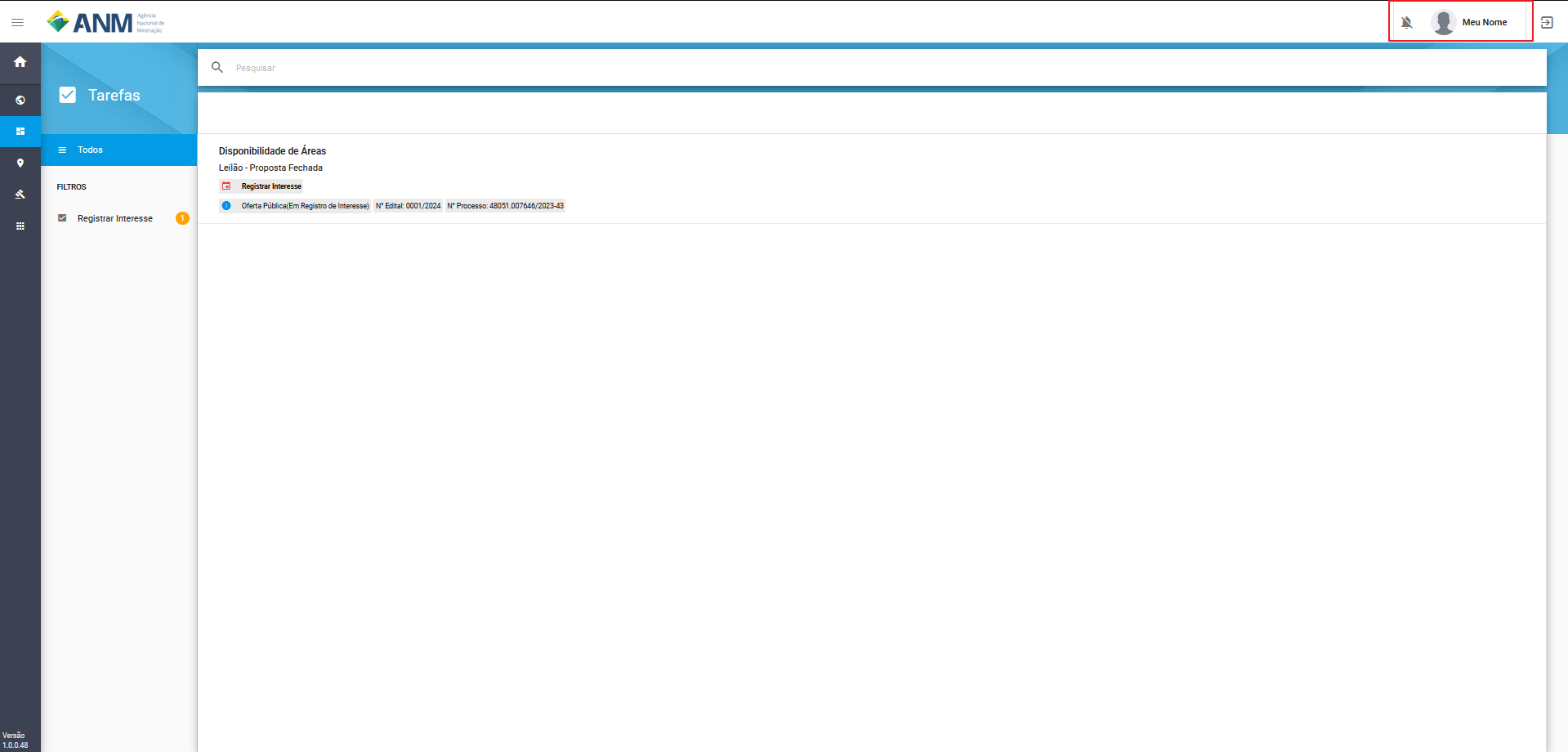This screenshot has height=752, width=1568.
Task: Open the Meu Nome user menu
Action: pos(1485,23)
